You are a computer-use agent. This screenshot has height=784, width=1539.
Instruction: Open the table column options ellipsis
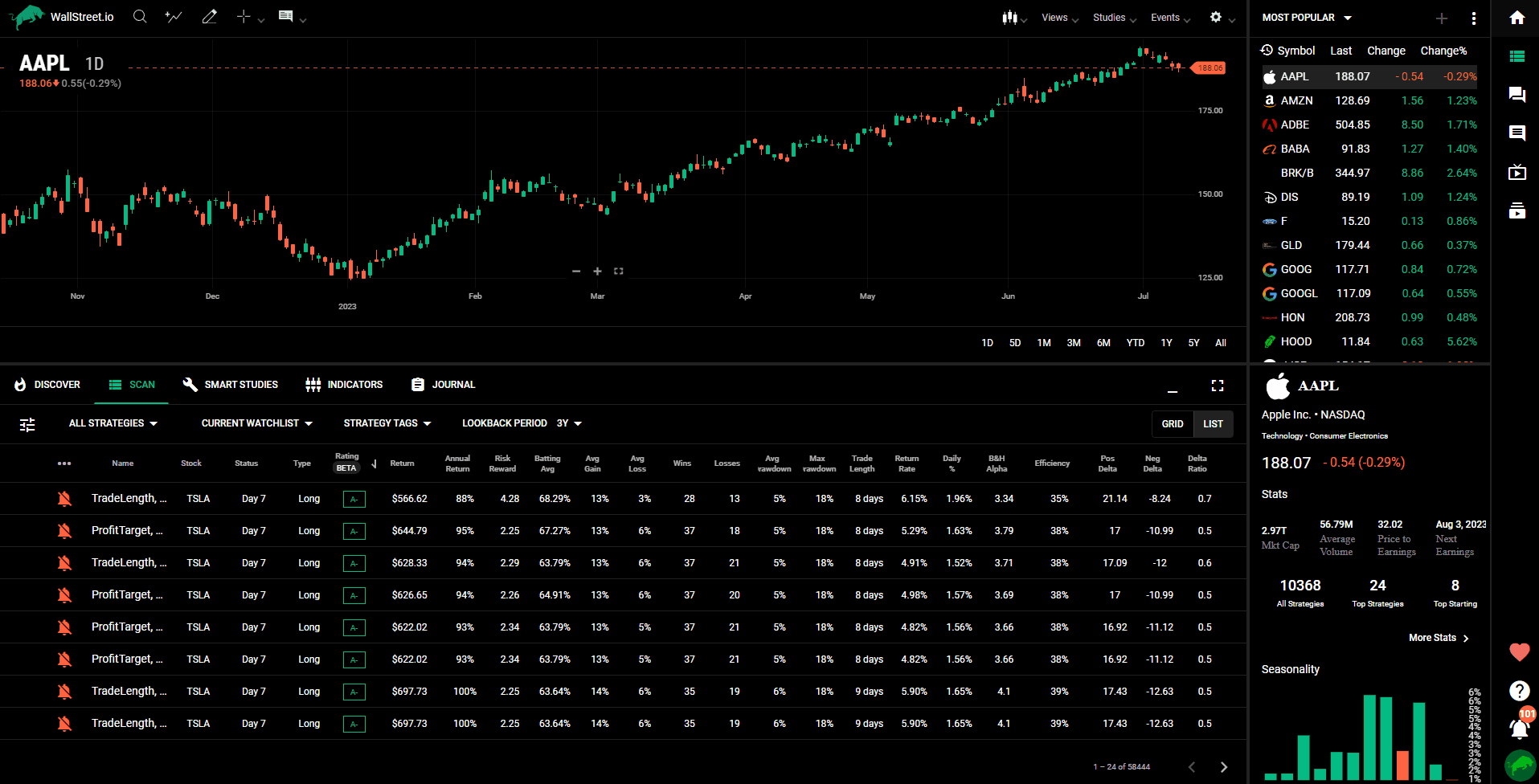click(64, 463)
